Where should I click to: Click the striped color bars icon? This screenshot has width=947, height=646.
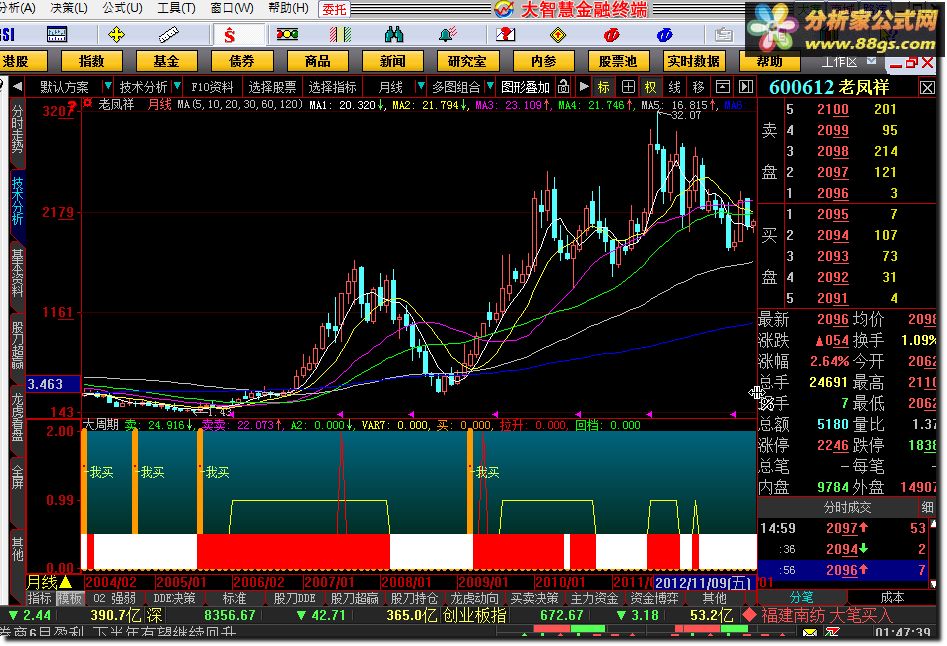point(340,34)
